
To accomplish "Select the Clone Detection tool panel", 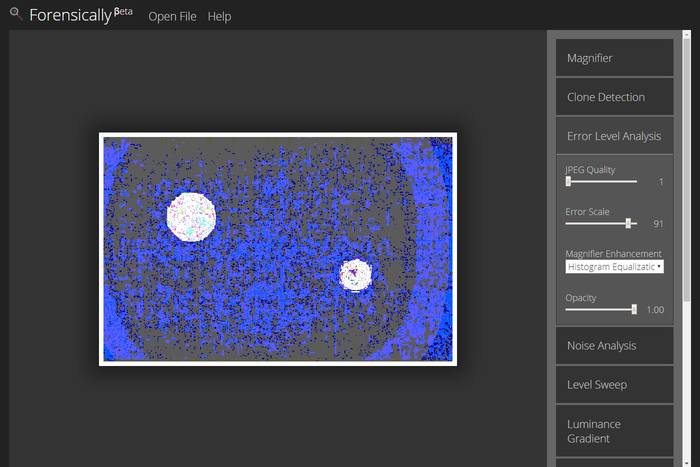I will (x=614, y=97).
